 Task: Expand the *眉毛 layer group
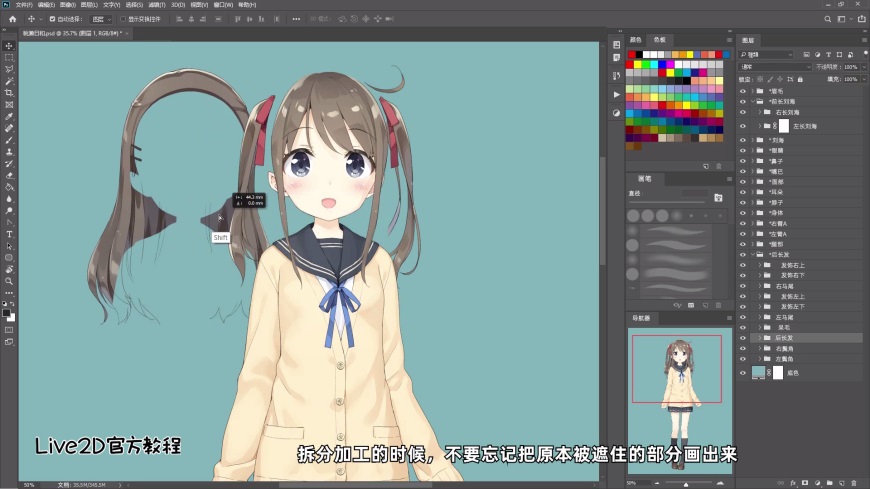tap(753, 91)
